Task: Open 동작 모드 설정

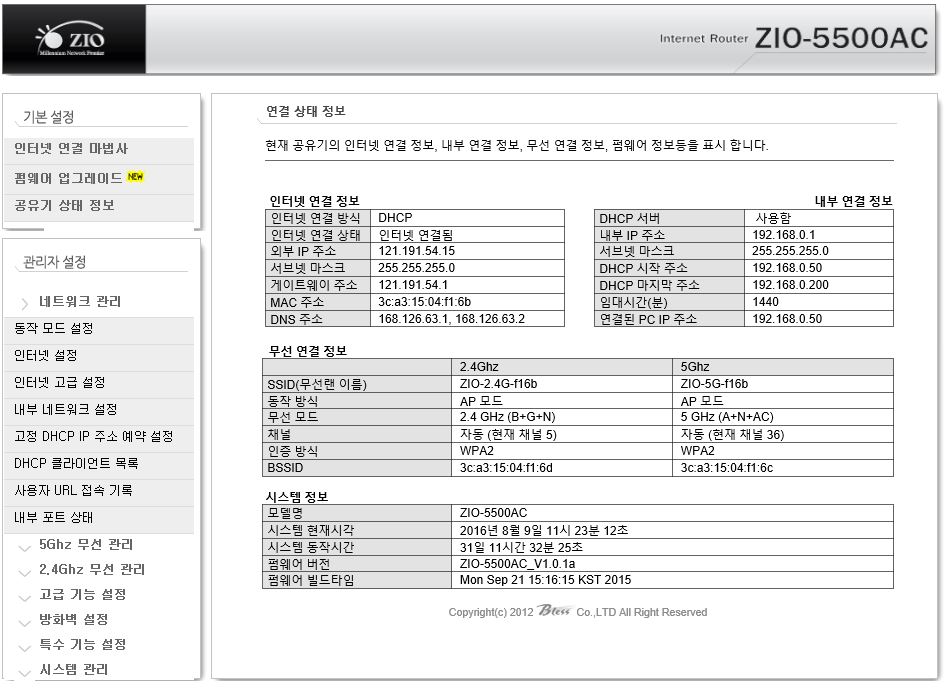Action: tap(53, 329)
